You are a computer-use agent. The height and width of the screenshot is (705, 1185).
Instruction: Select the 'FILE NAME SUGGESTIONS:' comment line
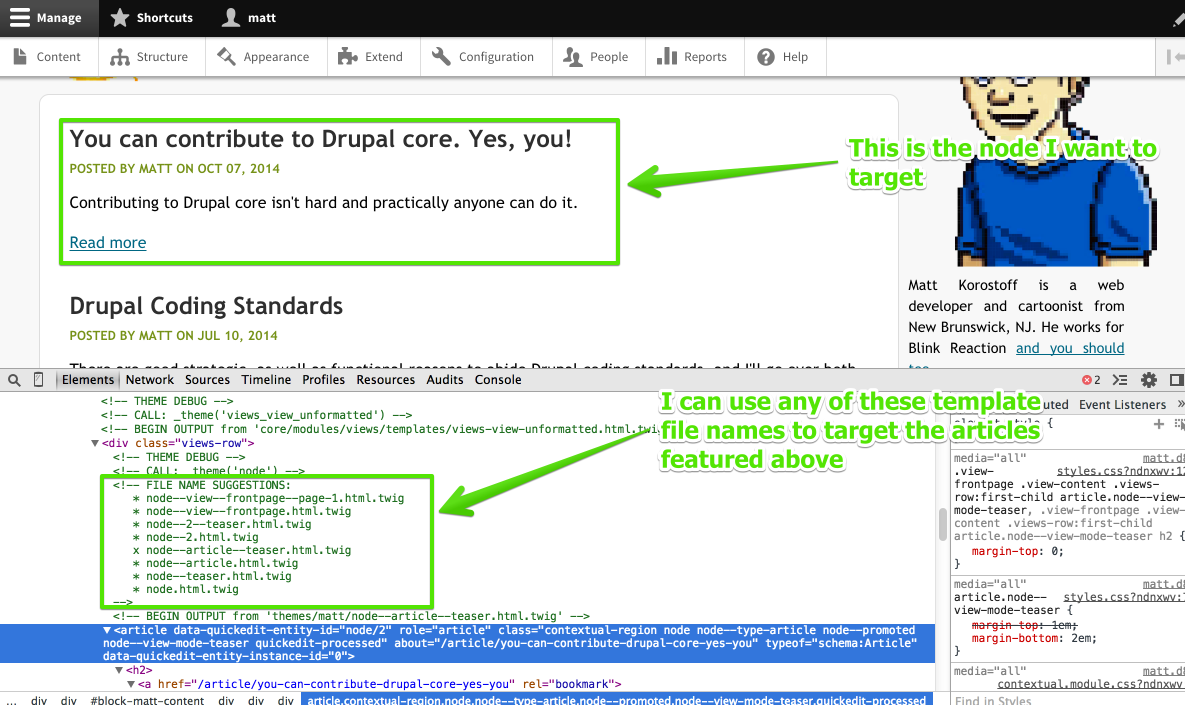[x=202, y=485]
